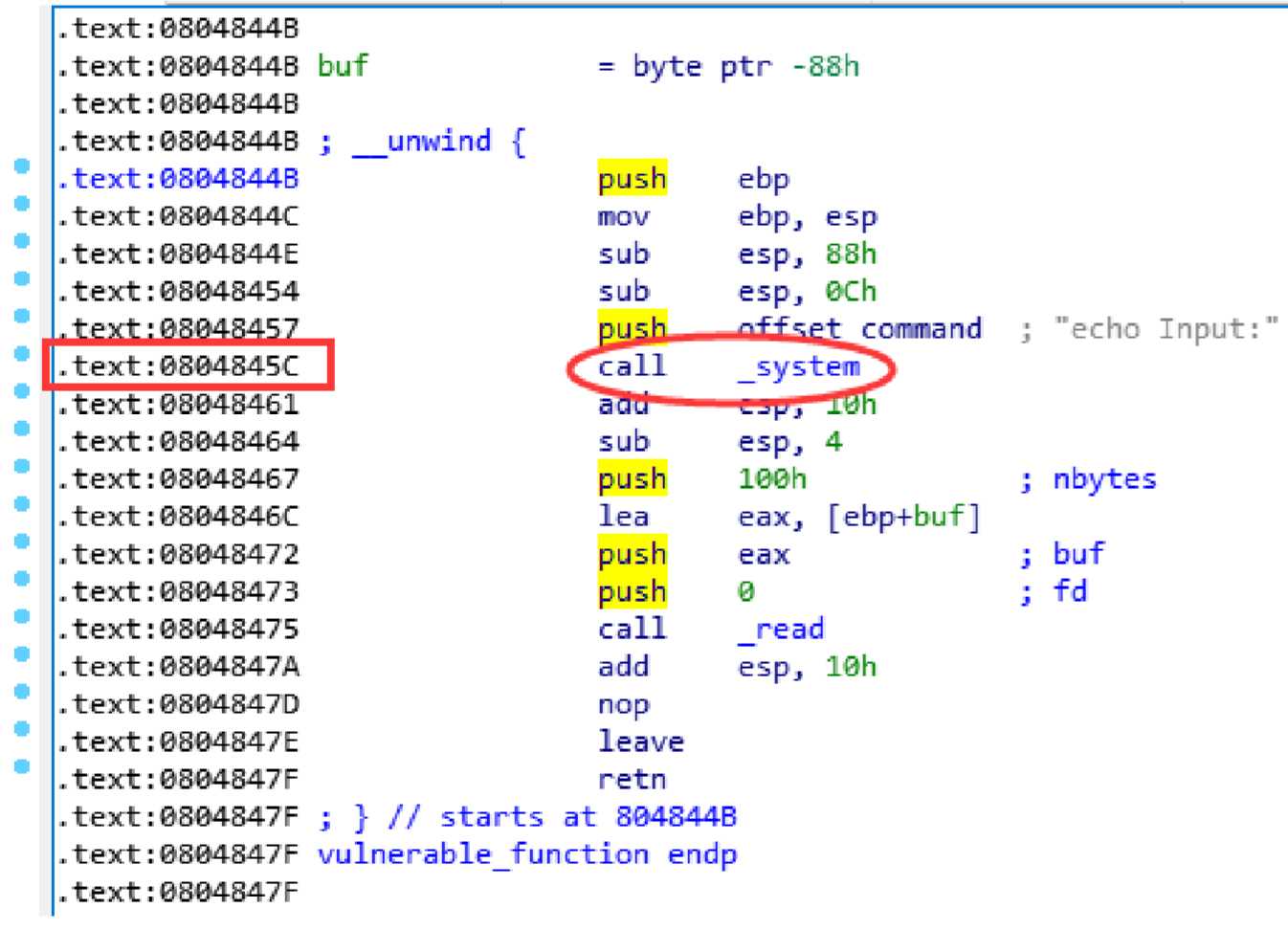Select address .text:08048464
The image size is (1288, 930).
[x=177, y=441]
